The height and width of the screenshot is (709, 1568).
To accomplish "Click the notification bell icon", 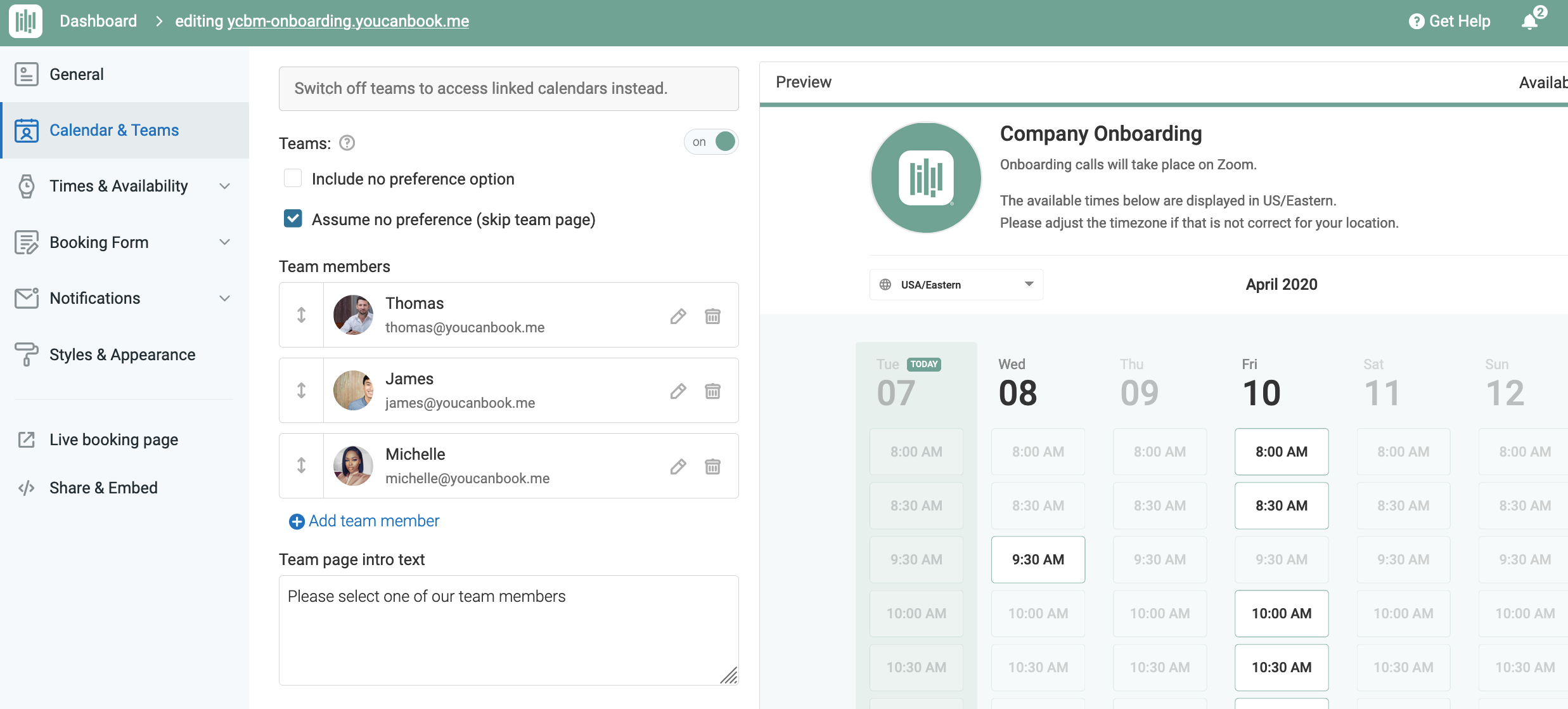I will 1530,22.
